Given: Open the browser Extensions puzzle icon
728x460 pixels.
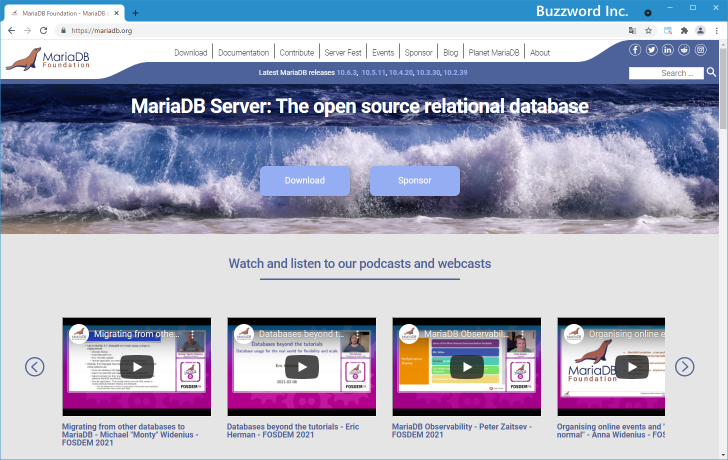Looking at the screenshot, I should [x=684, y=31].
